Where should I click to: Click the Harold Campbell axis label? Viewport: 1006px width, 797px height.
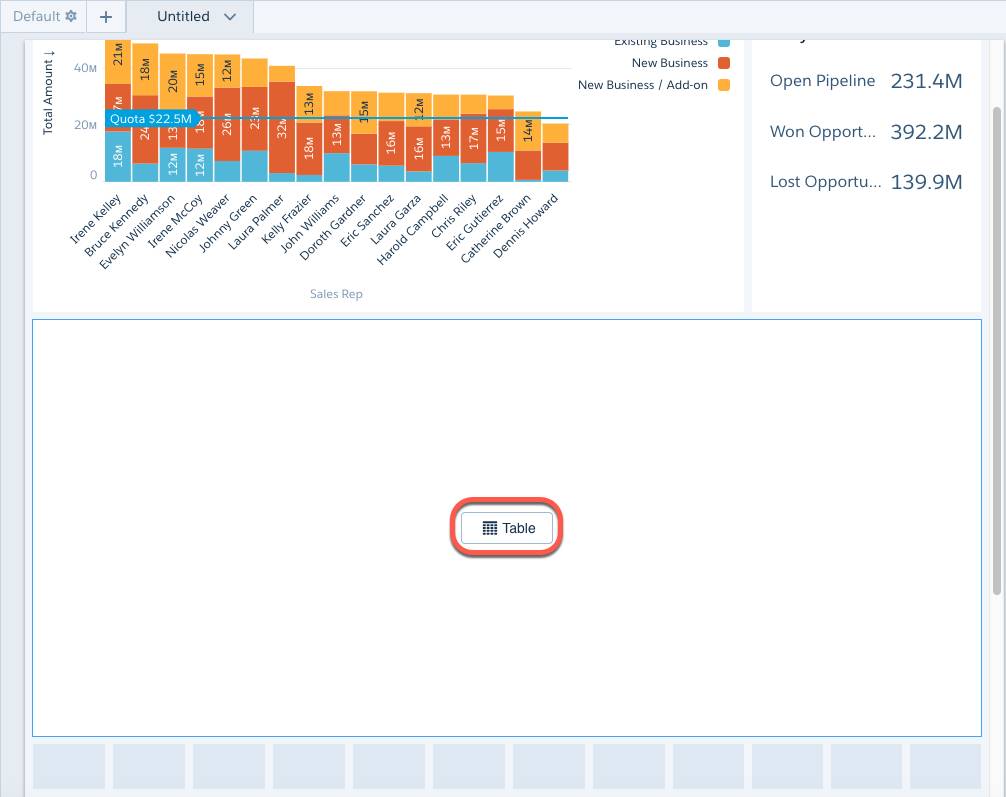tap(412, 228)
